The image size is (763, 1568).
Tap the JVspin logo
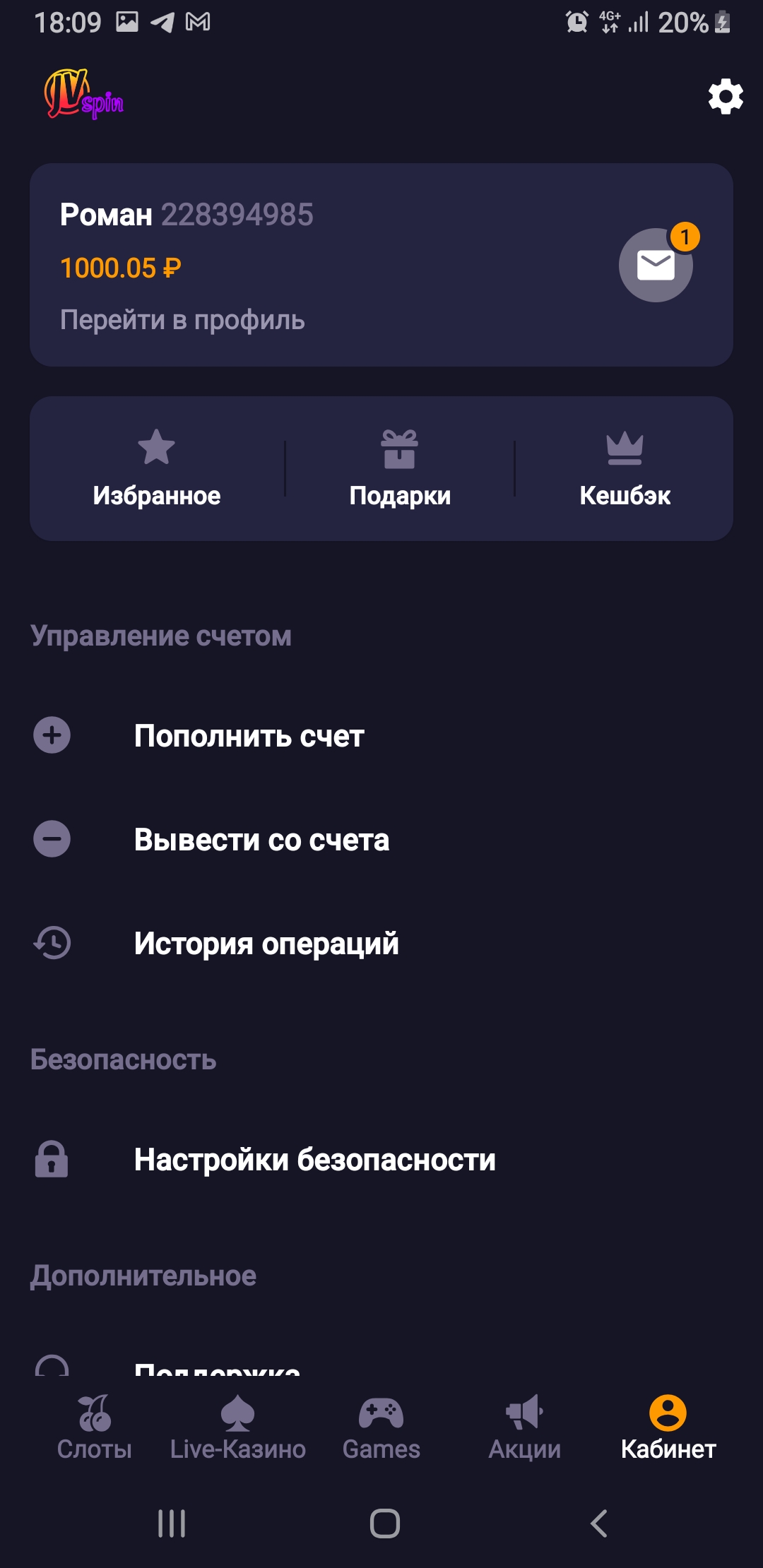83,95
